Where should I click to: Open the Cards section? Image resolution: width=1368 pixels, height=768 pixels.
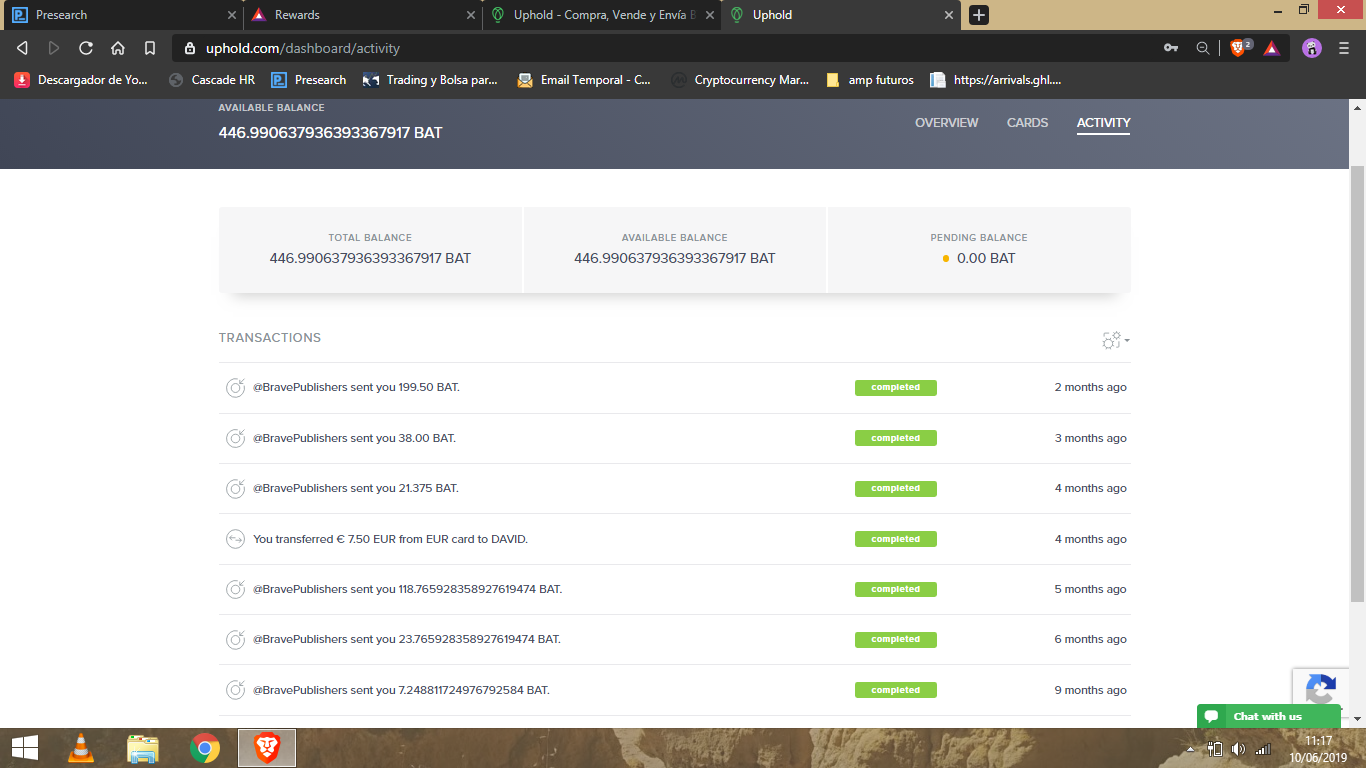1027,123
